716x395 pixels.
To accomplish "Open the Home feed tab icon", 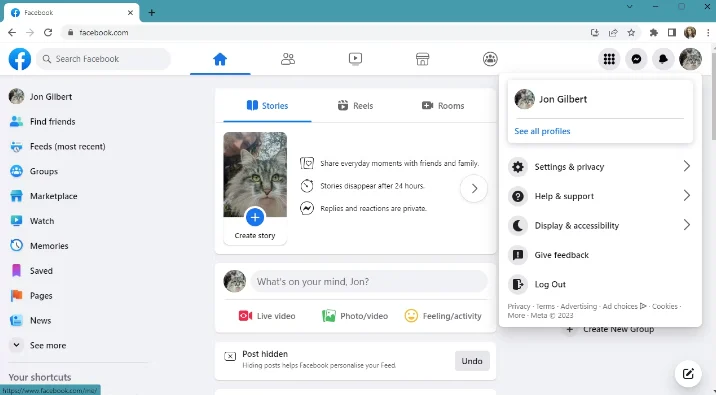I will pos(220,59).
